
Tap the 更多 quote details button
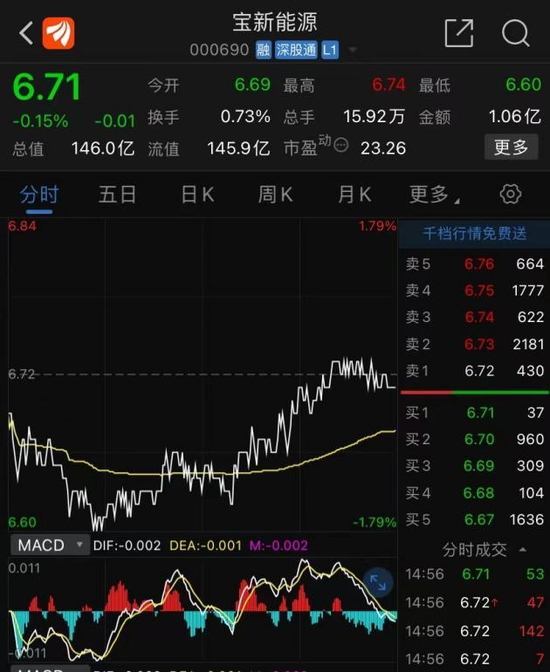[511, 147]
